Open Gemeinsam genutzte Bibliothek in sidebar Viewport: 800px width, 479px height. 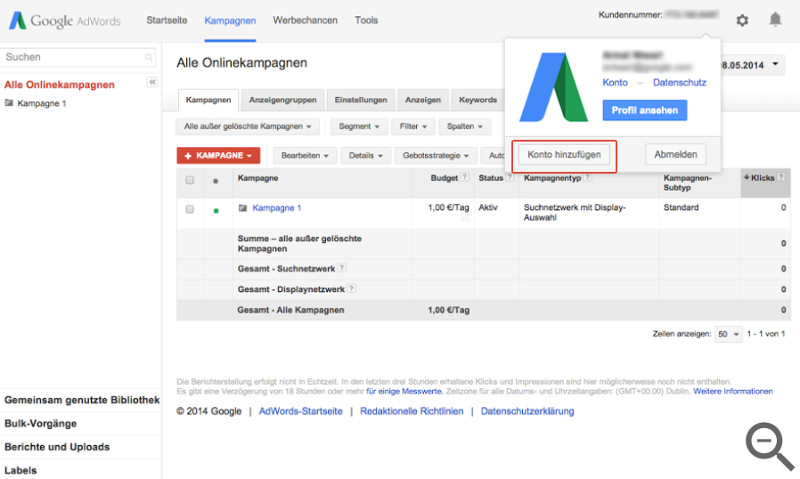[82, 400]
